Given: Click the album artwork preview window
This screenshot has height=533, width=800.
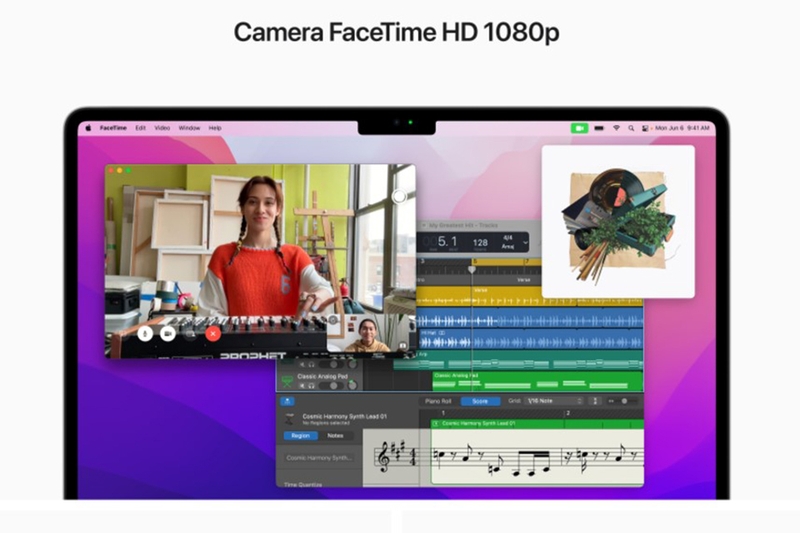Looking at the screenshot, I should (x=618, y=221).
